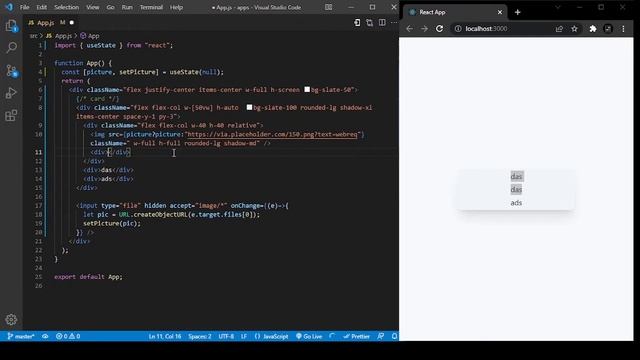
Task: Close the React App tab
Action: [500, 12]
